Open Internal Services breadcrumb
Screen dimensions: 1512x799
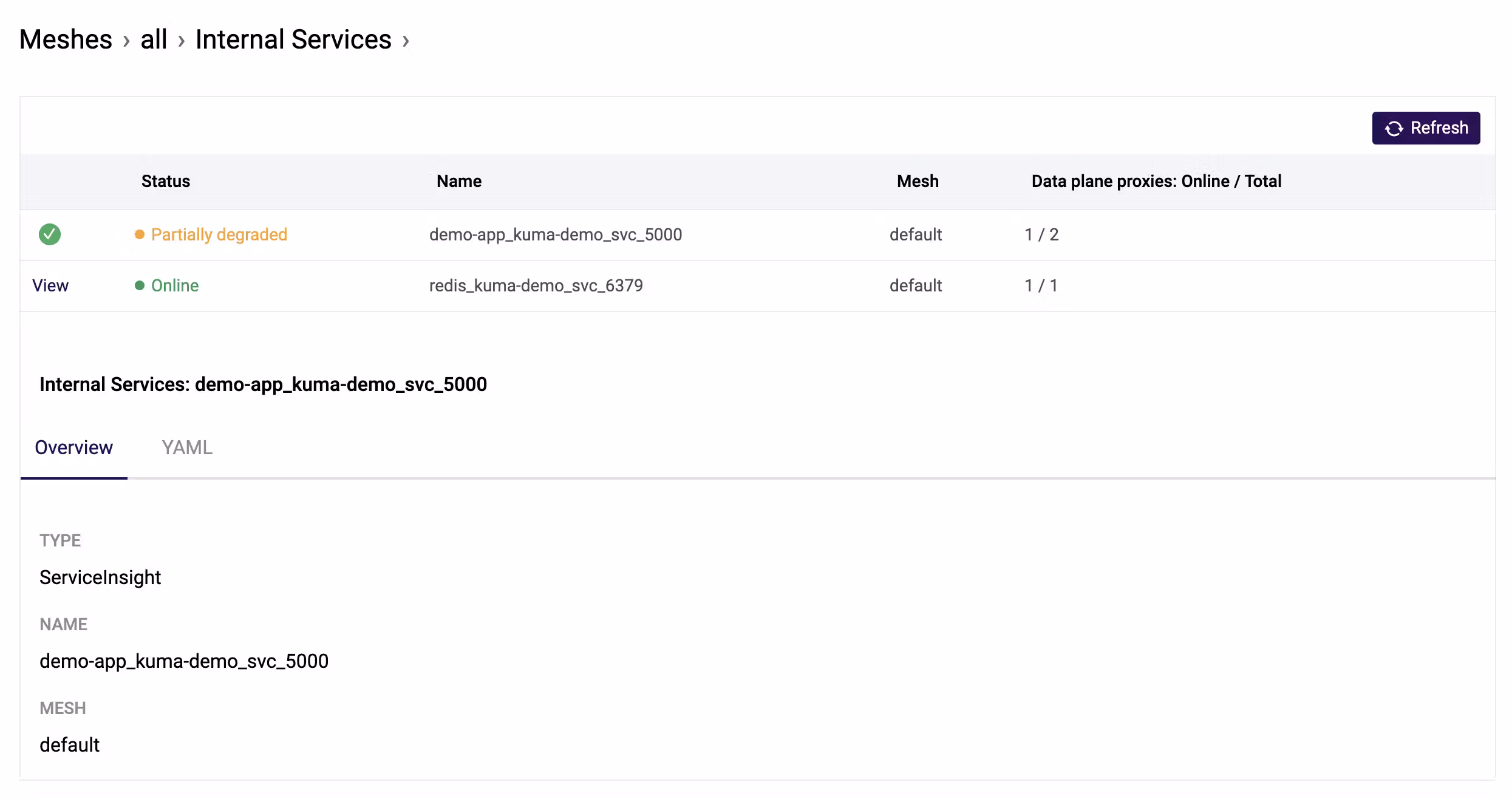[293, 40]
